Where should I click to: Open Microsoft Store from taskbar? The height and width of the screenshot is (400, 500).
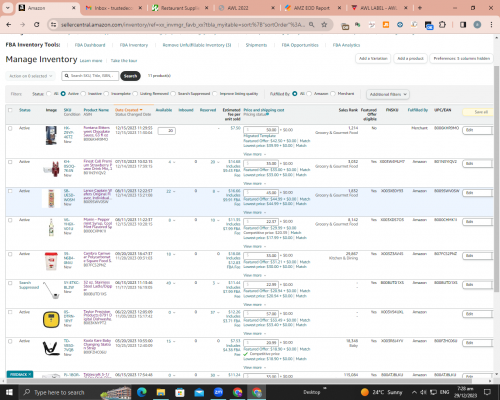click(x=180, y=392)
